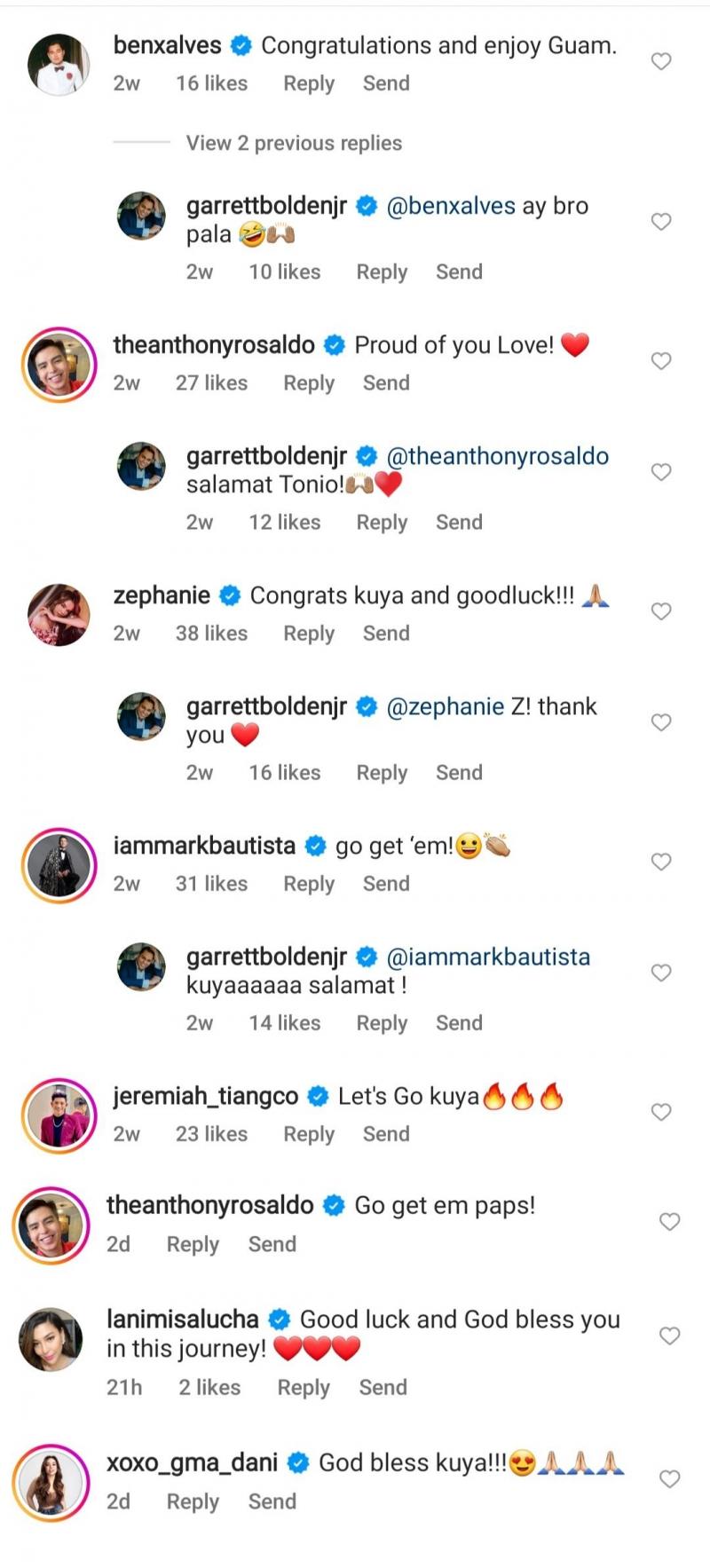View jeremiah_tiangco's story avatar
This screenshot has width=710, height=1568.
59,1115
